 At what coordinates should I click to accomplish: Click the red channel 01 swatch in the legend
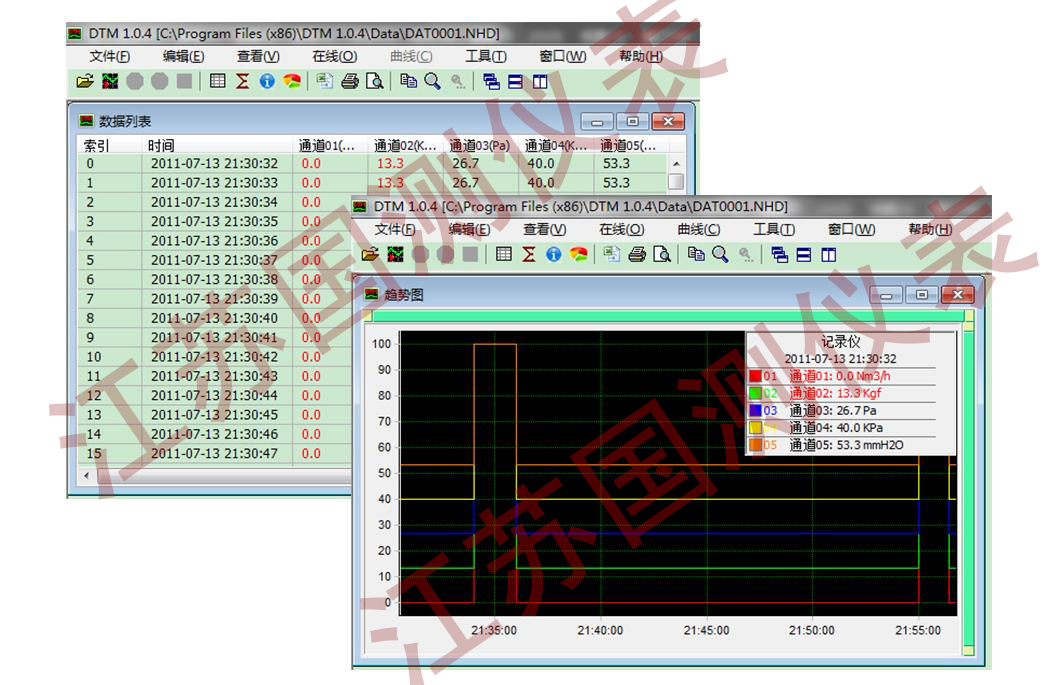pyautogui.click(x=755, y=376)
